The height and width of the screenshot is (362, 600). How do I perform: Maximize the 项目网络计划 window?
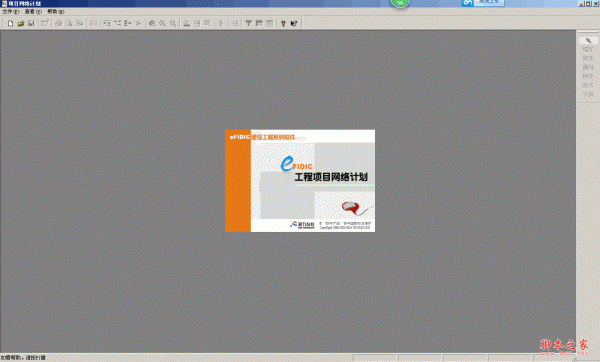click(x=589, y=3)
